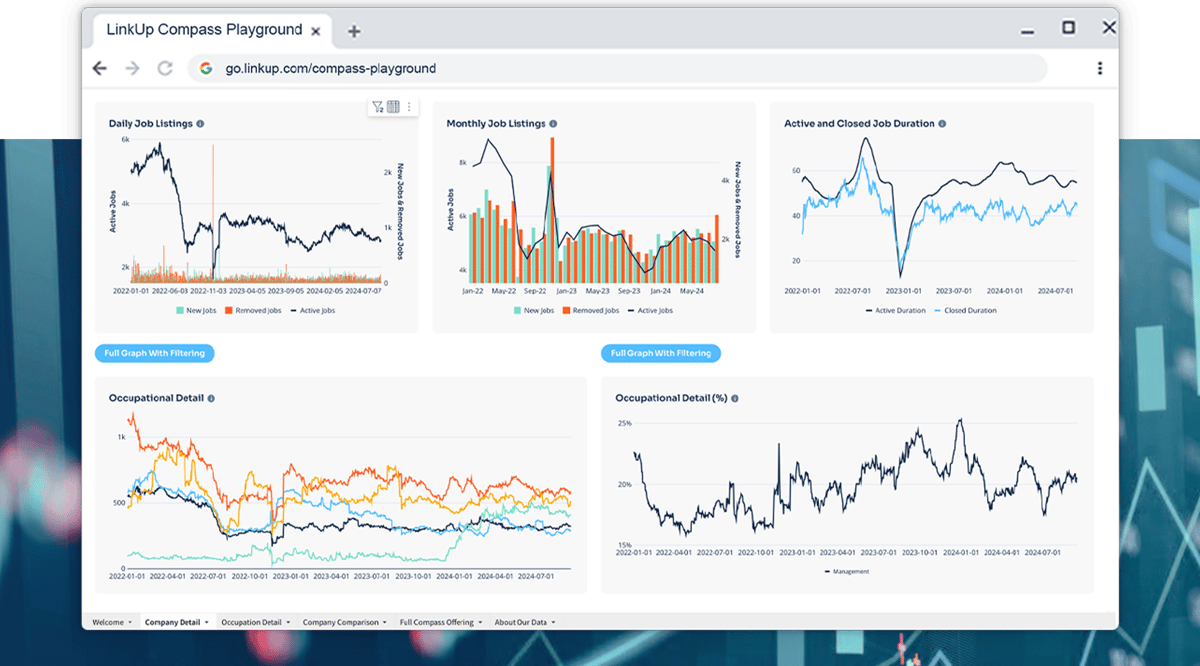This screenshot has width=1200, height=666.
Task: Close the LinkUp Compass Playground tab
Action: (x=316, y=31)
